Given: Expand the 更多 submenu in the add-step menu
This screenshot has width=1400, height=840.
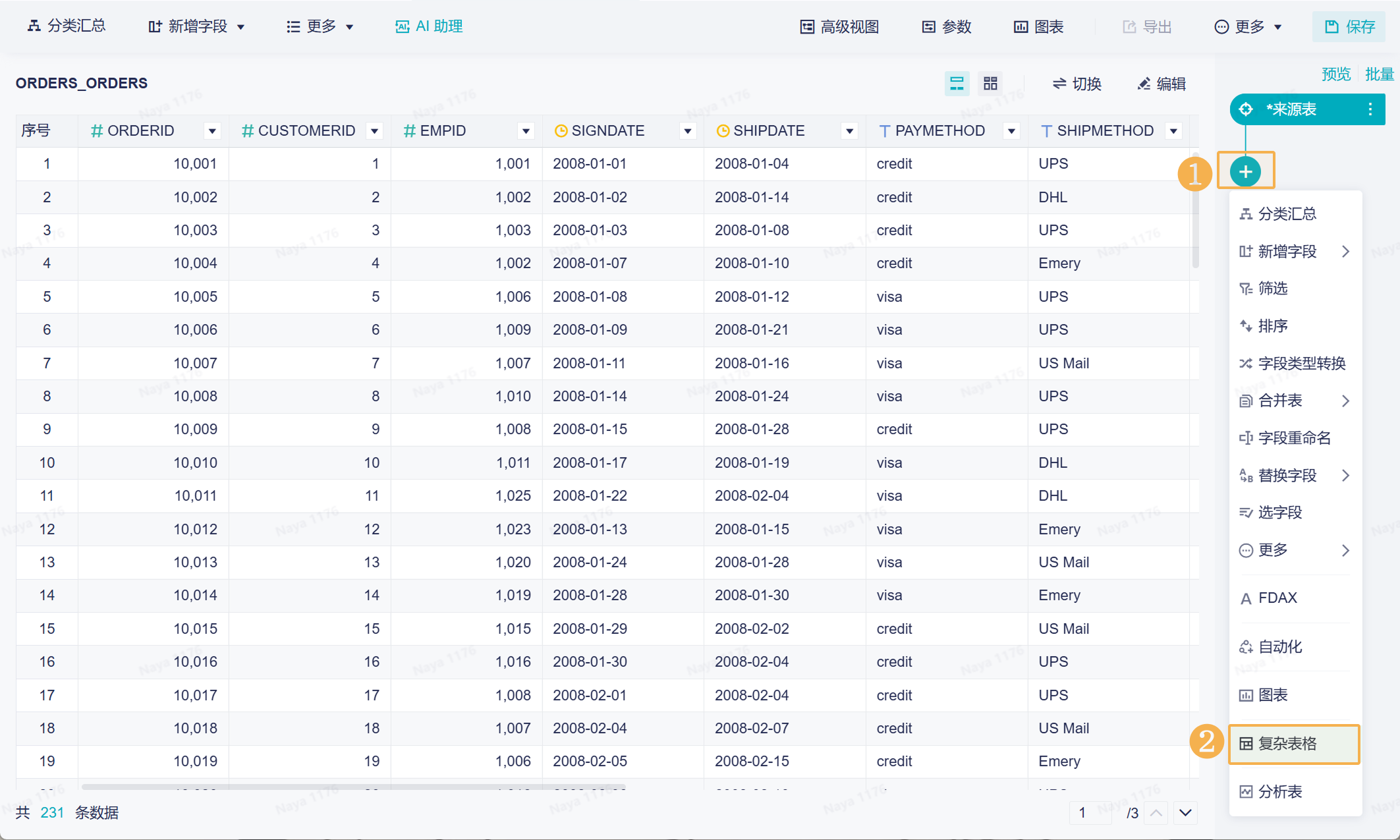Looking at the screenshot, I should point(1295,550).
